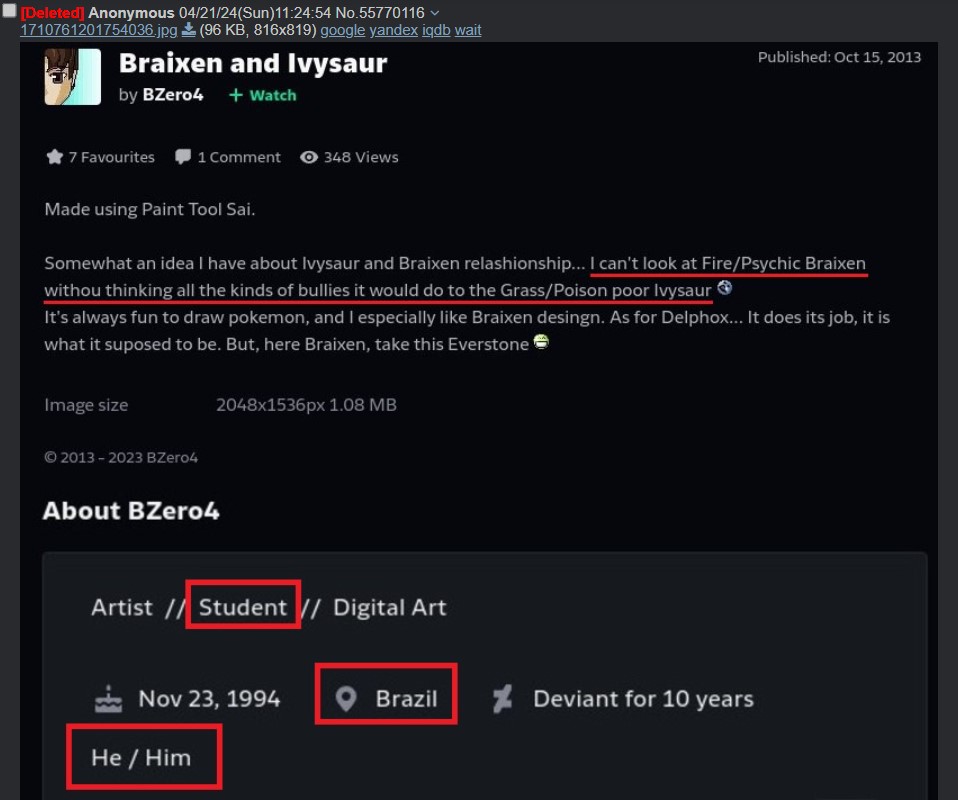Download the attached jpg file

(188, 30)
